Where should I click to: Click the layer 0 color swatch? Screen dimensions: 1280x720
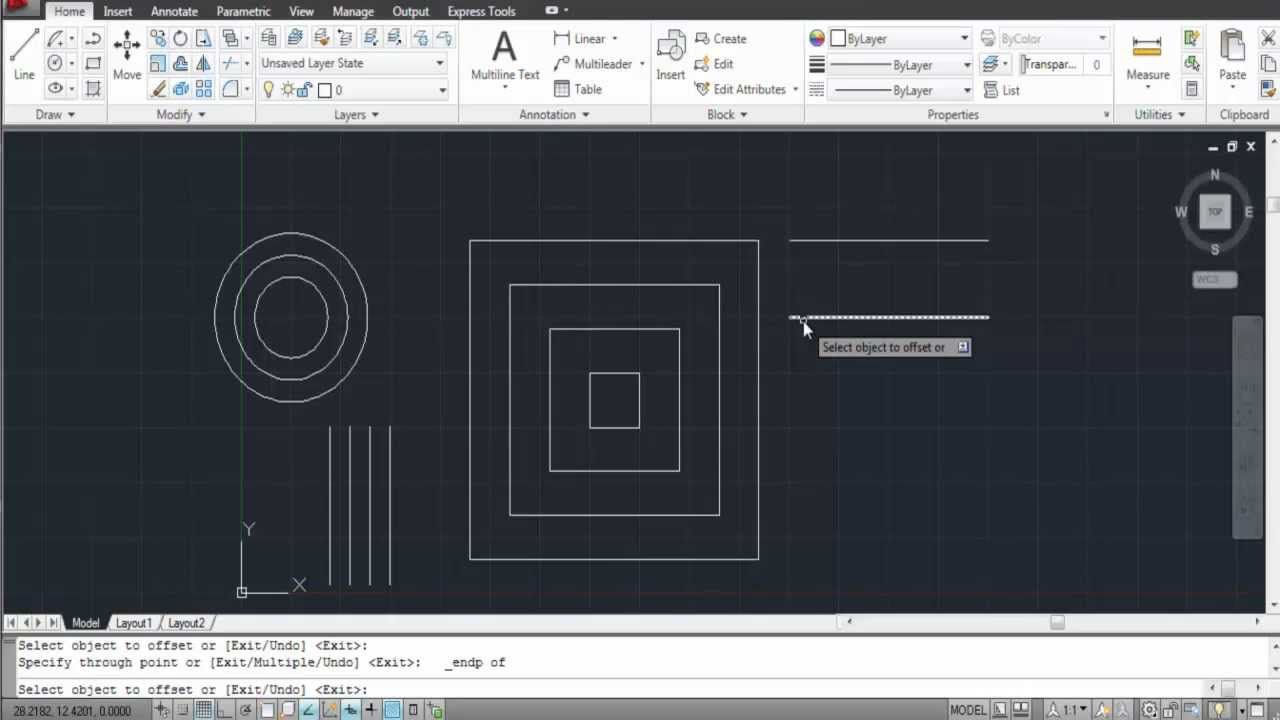pos(324,90)
